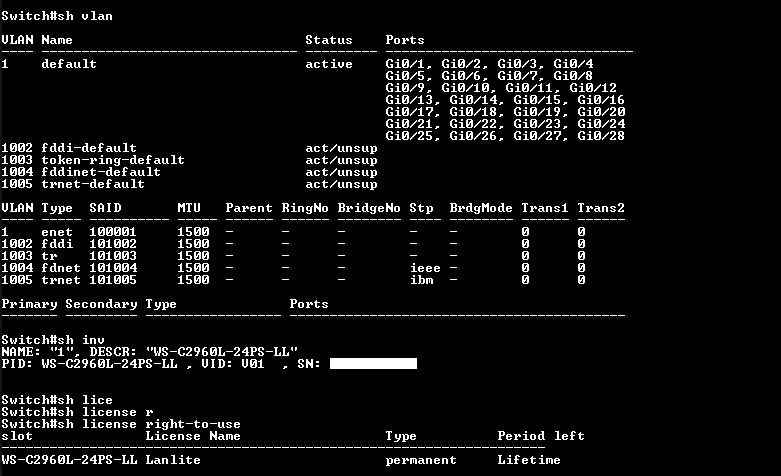This screenshot has width=781, height=476.
Task: Click SAID value '101002'
Action: tap(113, 243)
